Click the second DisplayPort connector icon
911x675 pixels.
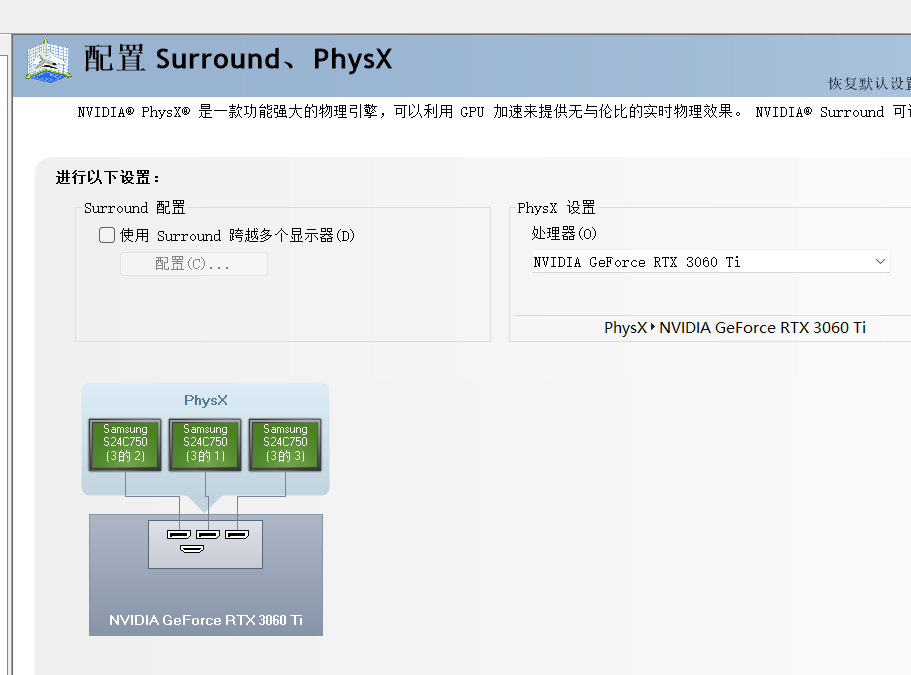pos(208,534)
